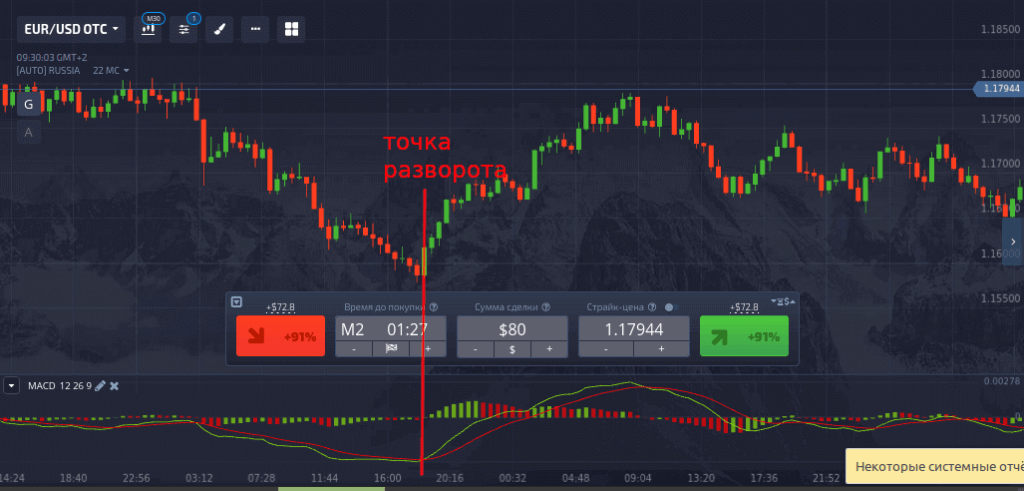Collapse the MACD indicator panel arrow
Screen dimensions: 1024x491
(x=12, y=386)
